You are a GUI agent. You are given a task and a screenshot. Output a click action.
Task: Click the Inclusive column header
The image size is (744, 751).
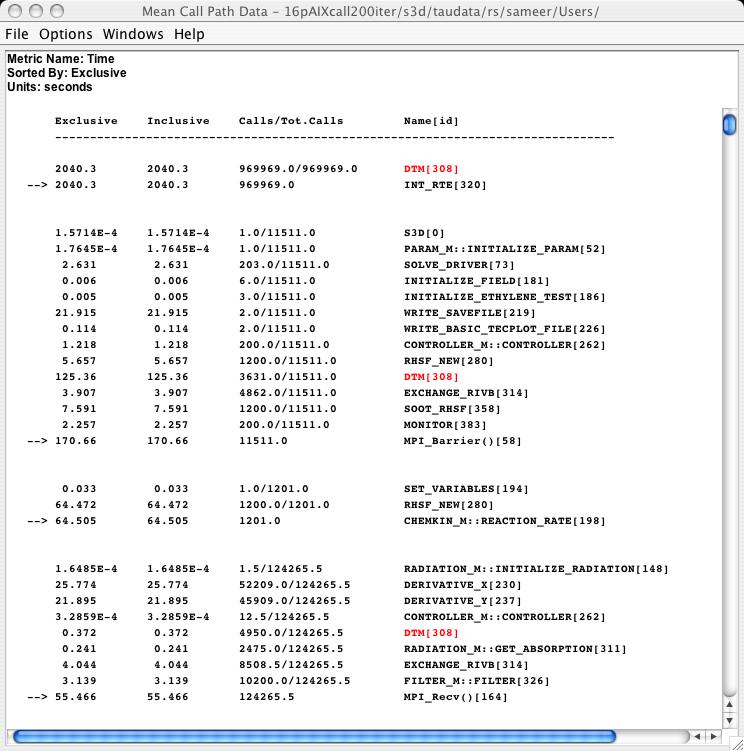click(x=178, y=121)
